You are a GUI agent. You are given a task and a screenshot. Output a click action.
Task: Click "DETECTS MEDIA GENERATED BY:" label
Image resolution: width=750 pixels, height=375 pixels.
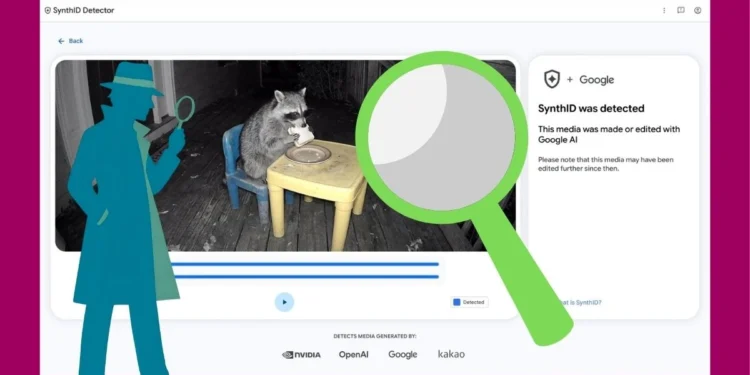point(375,336)
